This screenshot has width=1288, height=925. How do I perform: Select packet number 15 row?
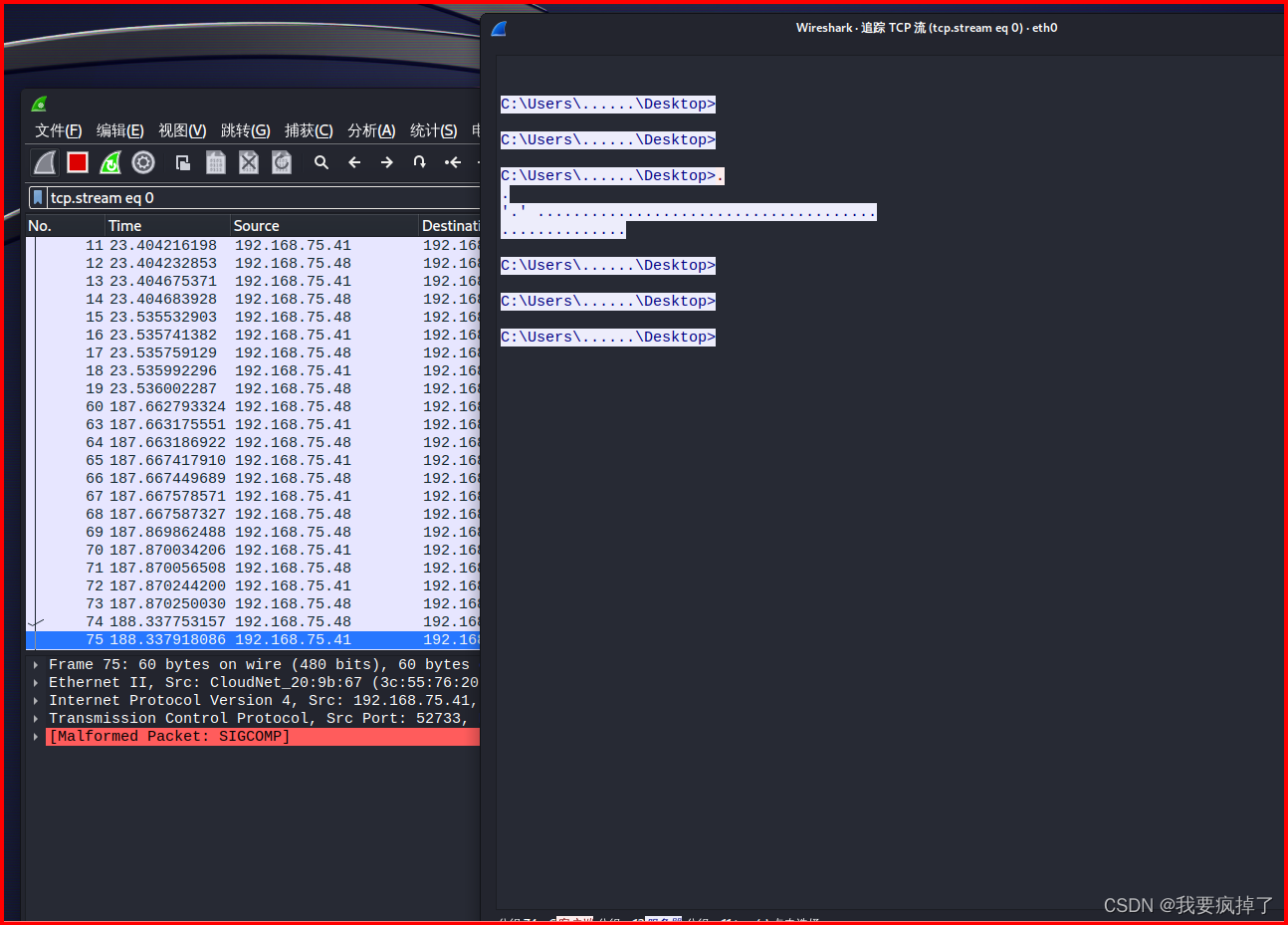coord(253,317)
